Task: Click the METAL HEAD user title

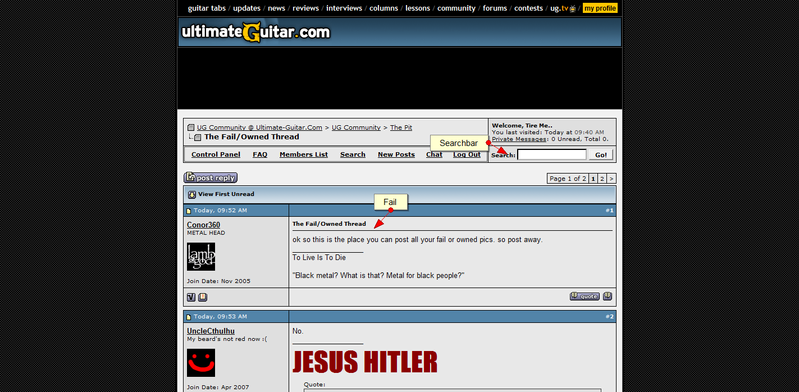Action: point(206,233)
